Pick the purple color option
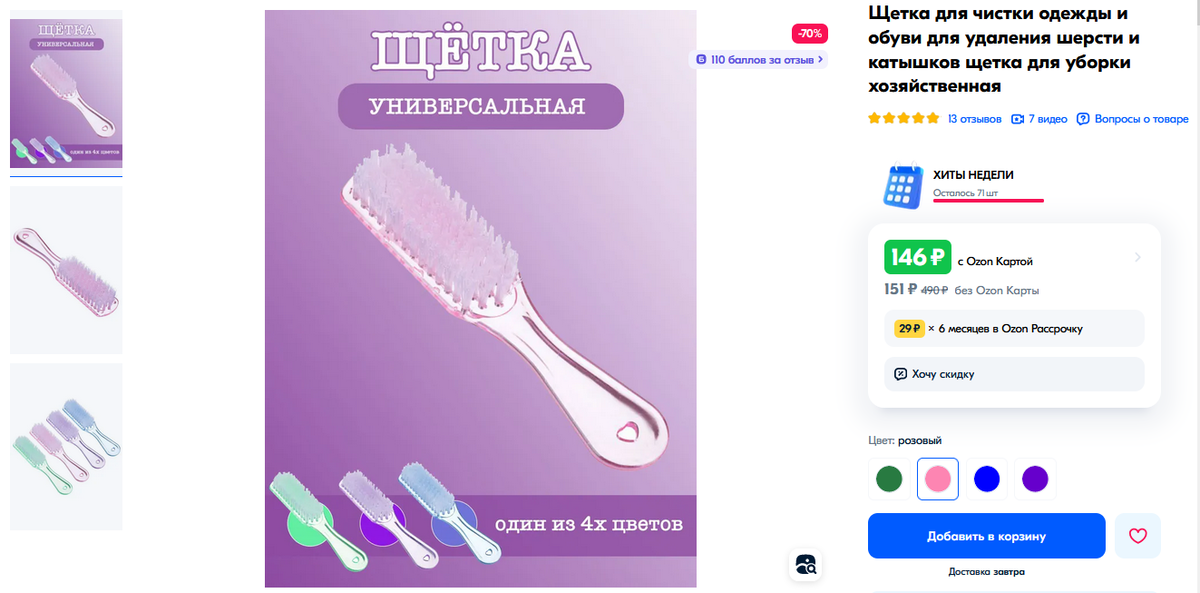1200x593 pixels. click(1035, 479)
